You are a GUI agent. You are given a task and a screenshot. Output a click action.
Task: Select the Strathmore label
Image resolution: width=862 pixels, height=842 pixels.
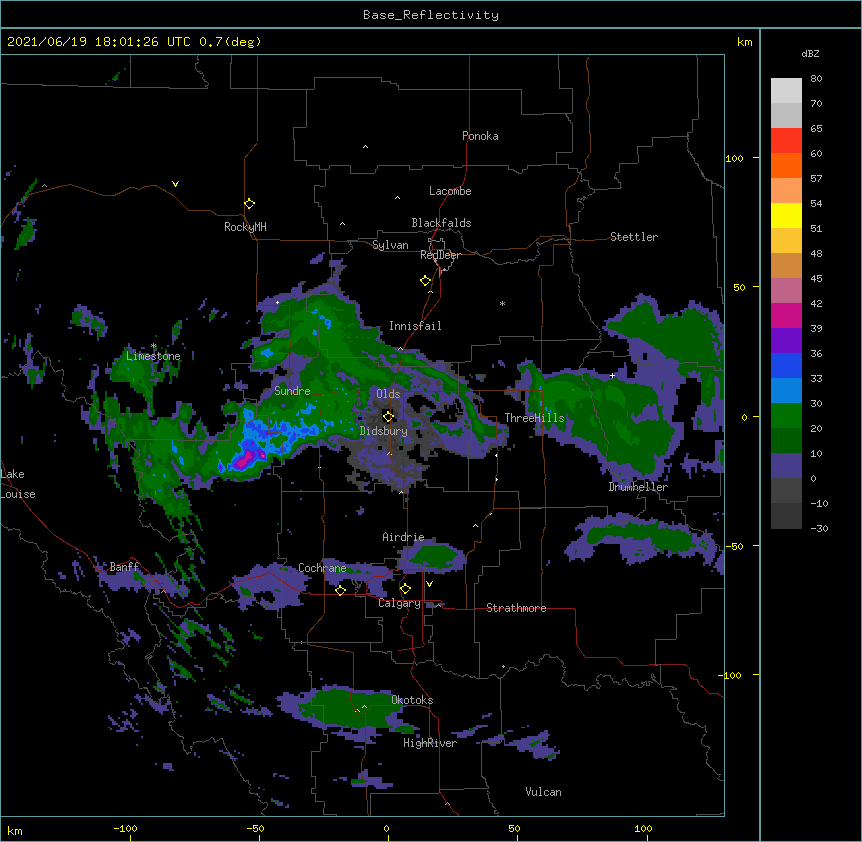tap(516, 608)
